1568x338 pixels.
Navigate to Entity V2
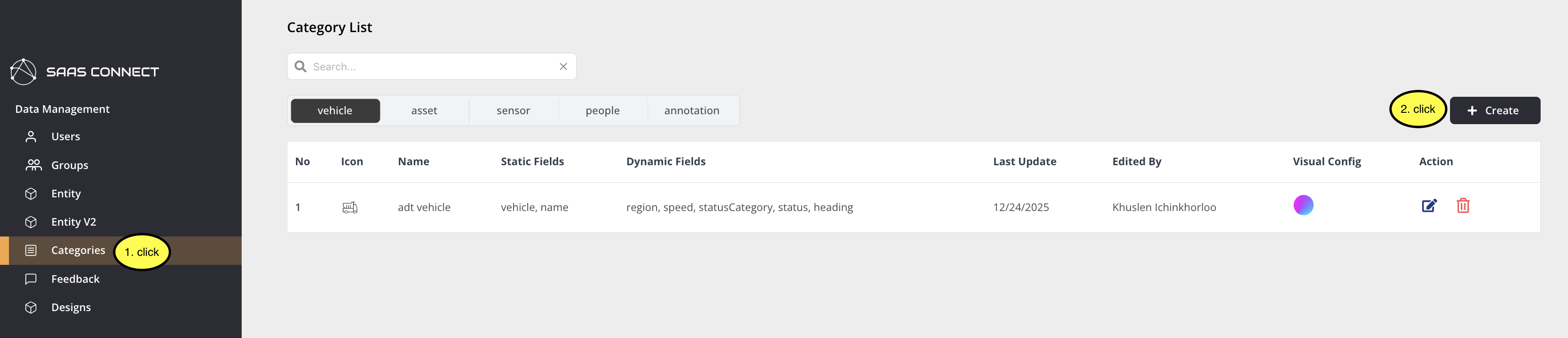[73, 222]
